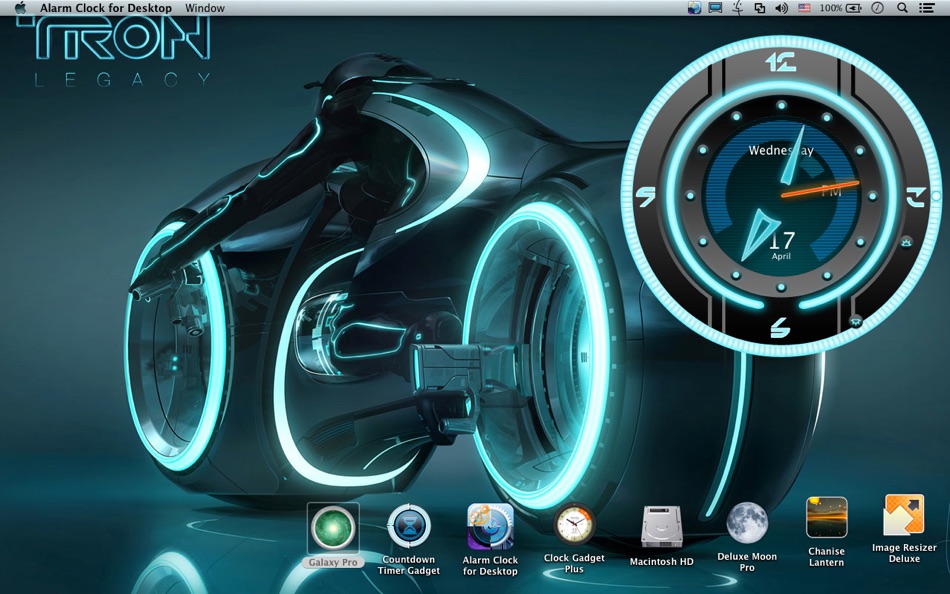950x594 pixels.
Task: Expand the US flag input source menu
Action: click(x=804, y=8)
